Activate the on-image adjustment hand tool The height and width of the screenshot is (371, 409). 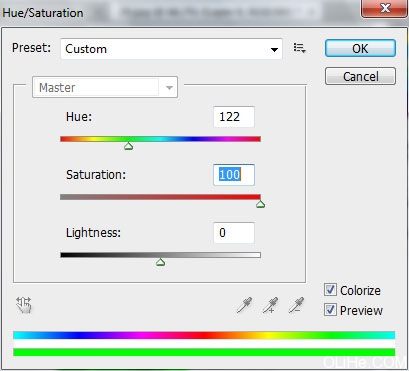pyautogui.click(x=24, y=305)
